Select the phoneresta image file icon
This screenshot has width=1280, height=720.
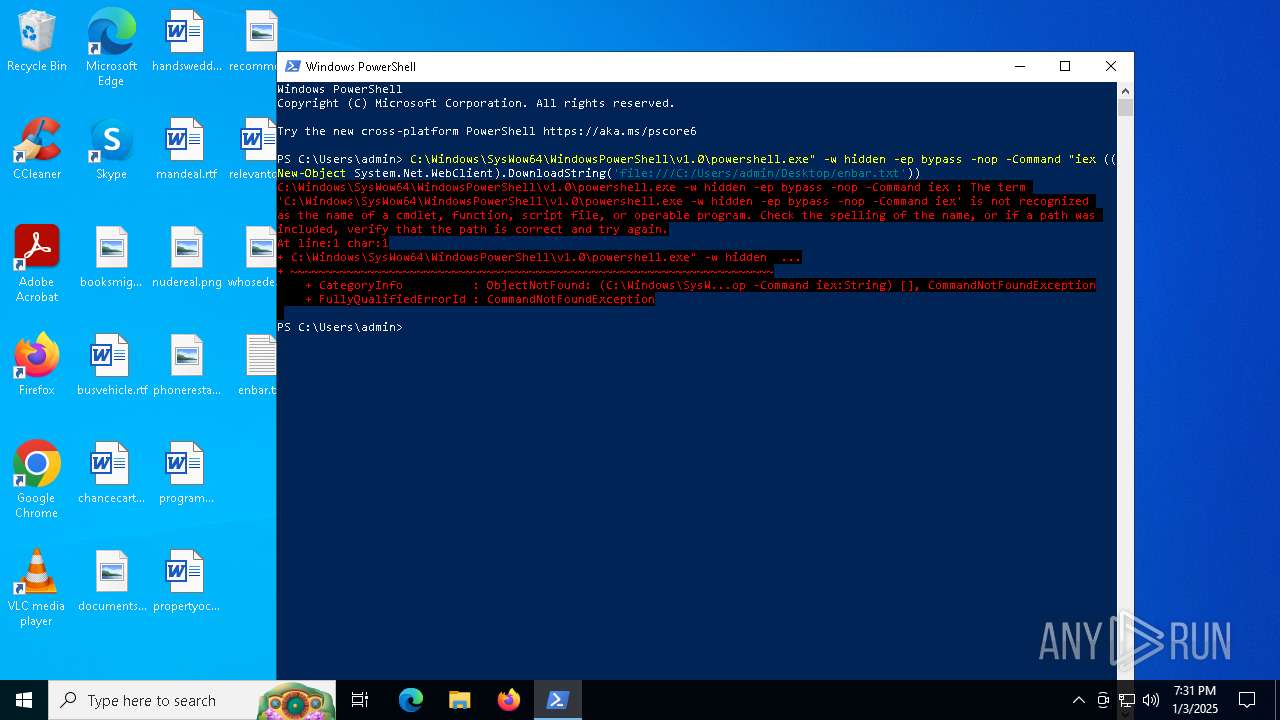(186, 365)
